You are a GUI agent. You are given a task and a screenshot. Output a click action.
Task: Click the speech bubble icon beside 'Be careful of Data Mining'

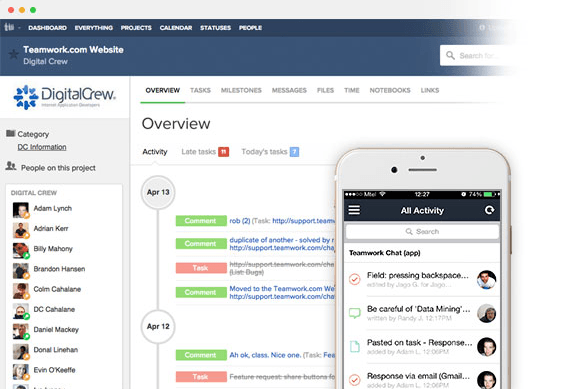(x=354, y=313)
